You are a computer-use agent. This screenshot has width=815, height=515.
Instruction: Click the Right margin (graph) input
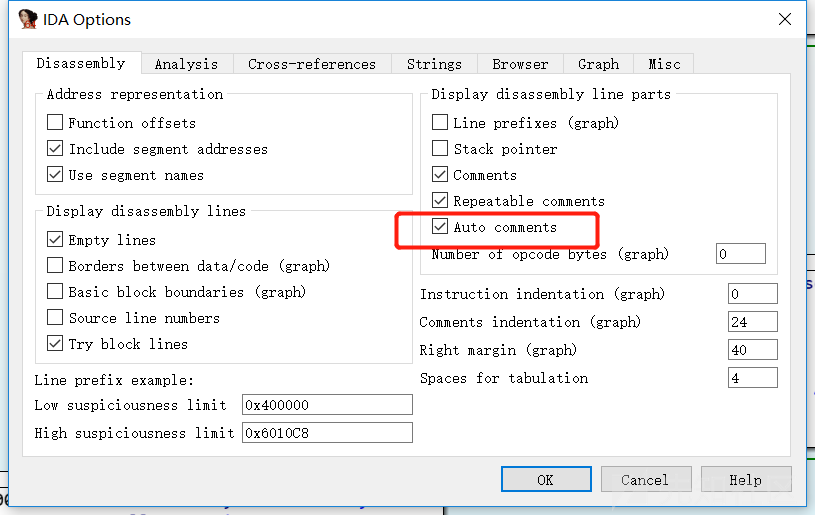click(x=752, y=350)
